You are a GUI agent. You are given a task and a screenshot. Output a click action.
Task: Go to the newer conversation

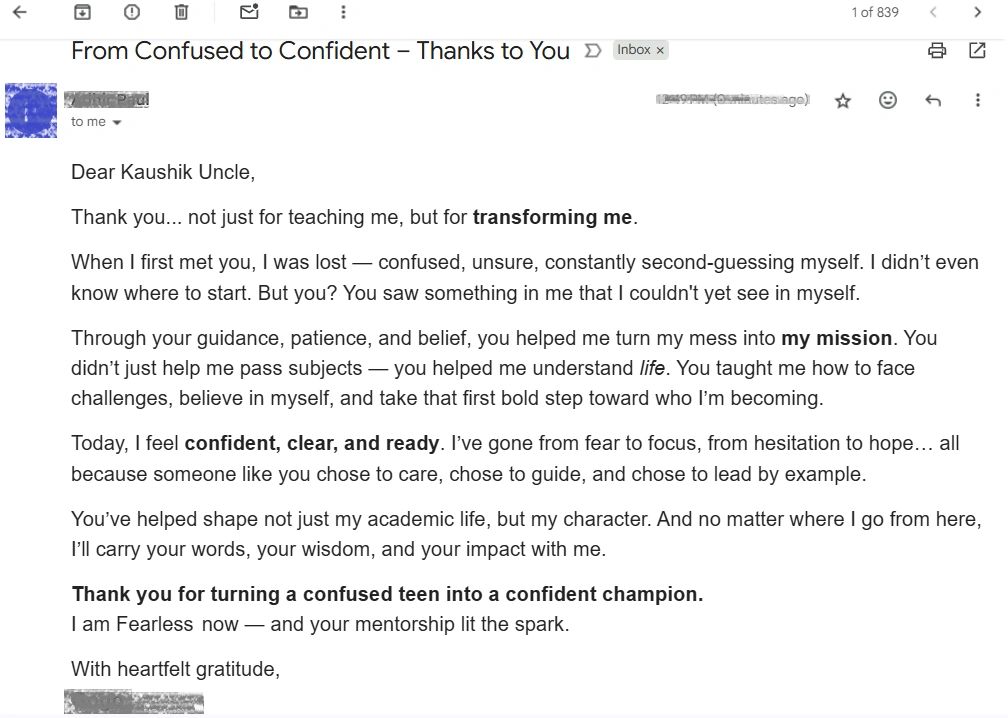(933, 13)
